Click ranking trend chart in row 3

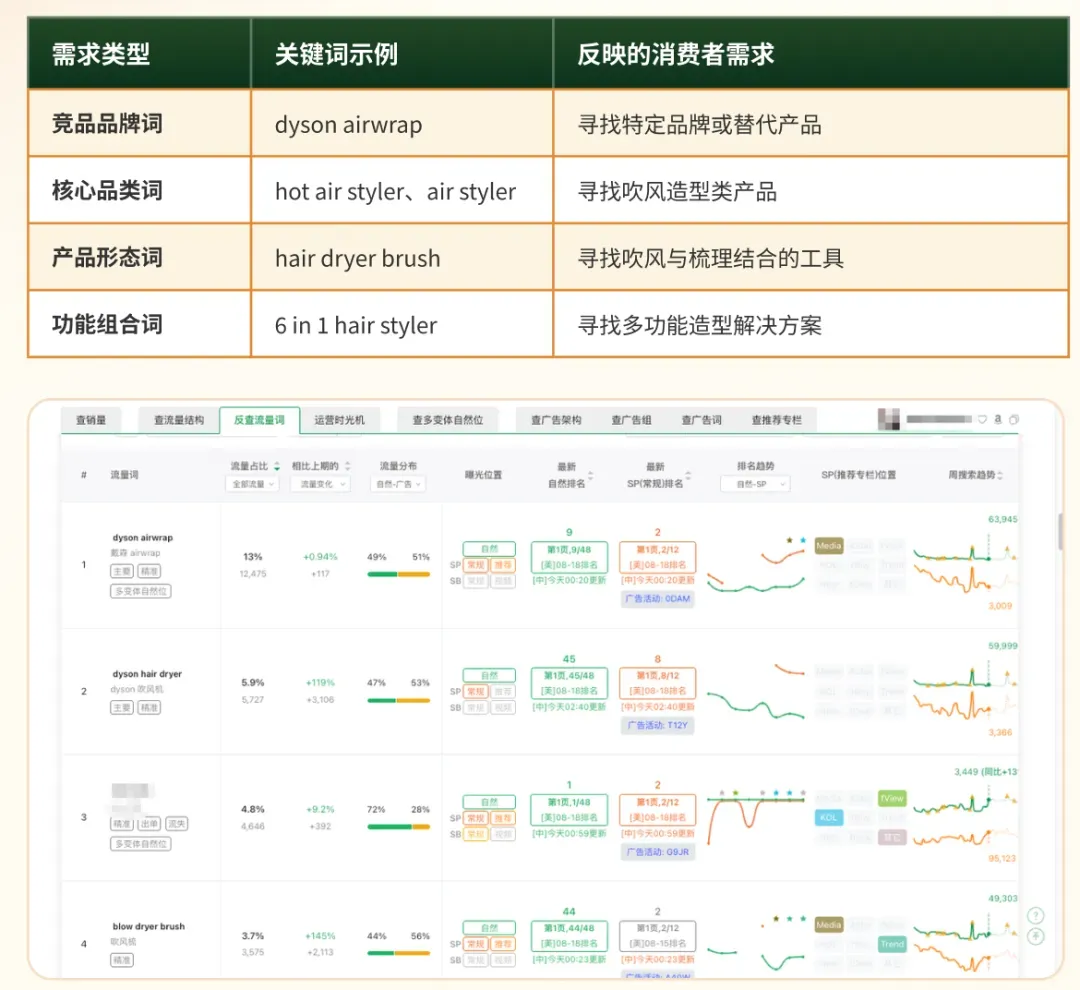pyautogui.click(x=756, y=817)
